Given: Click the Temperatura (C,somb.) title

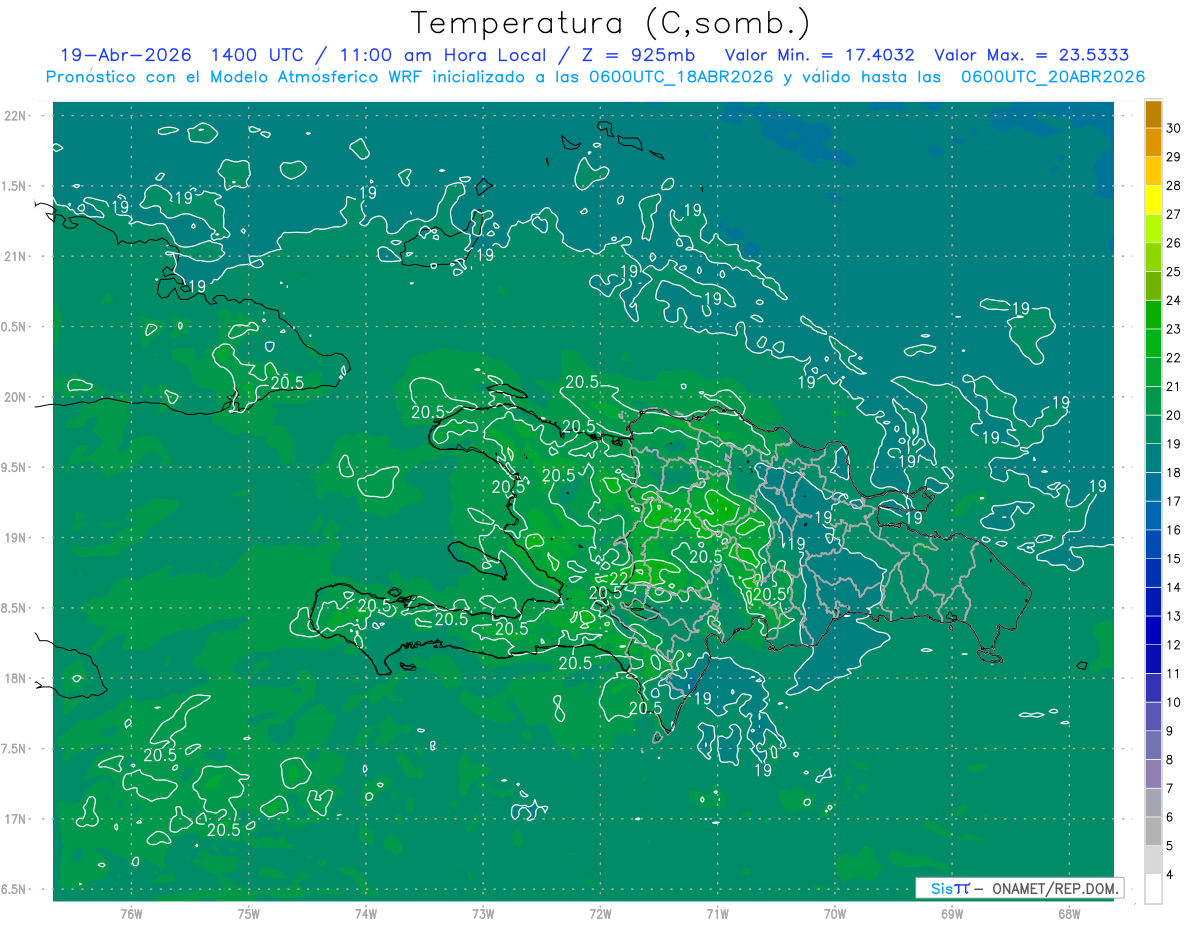Looking at the screenshot, I should coord(611,23).
